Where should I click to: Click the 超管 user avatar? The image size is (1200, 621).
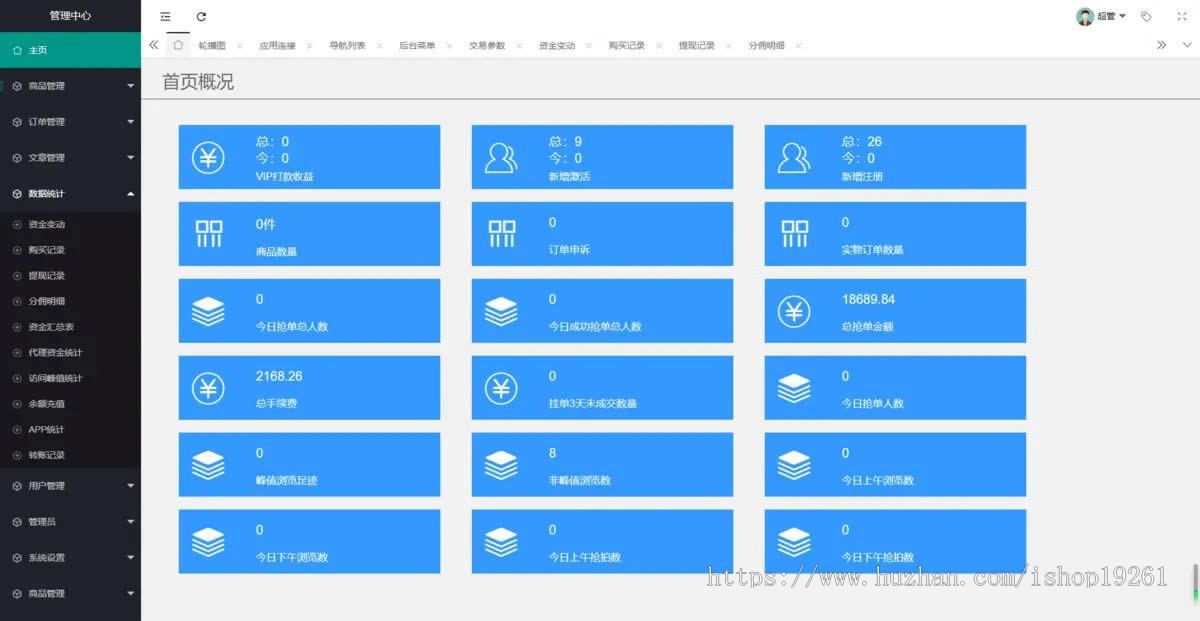[1085, 16]
